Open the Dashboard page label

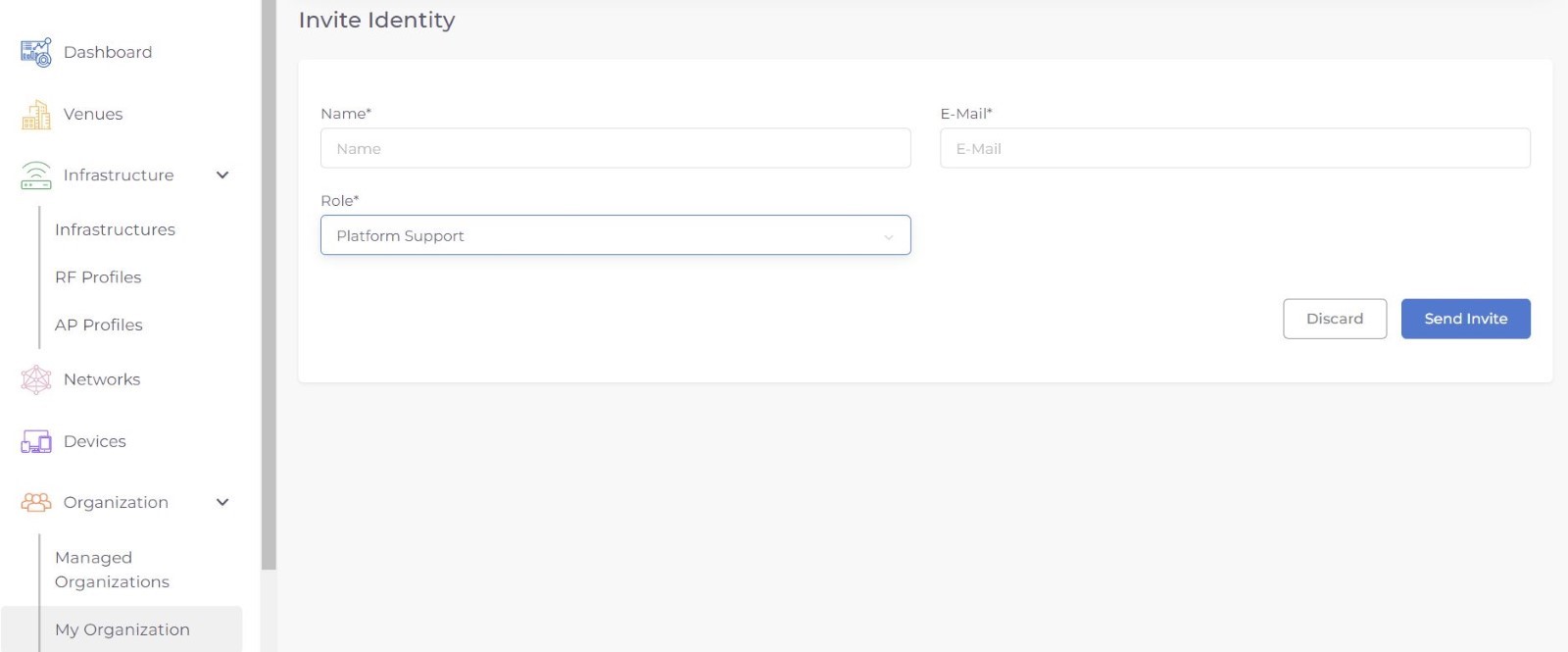pyautogui.click(x=108, y=52)
